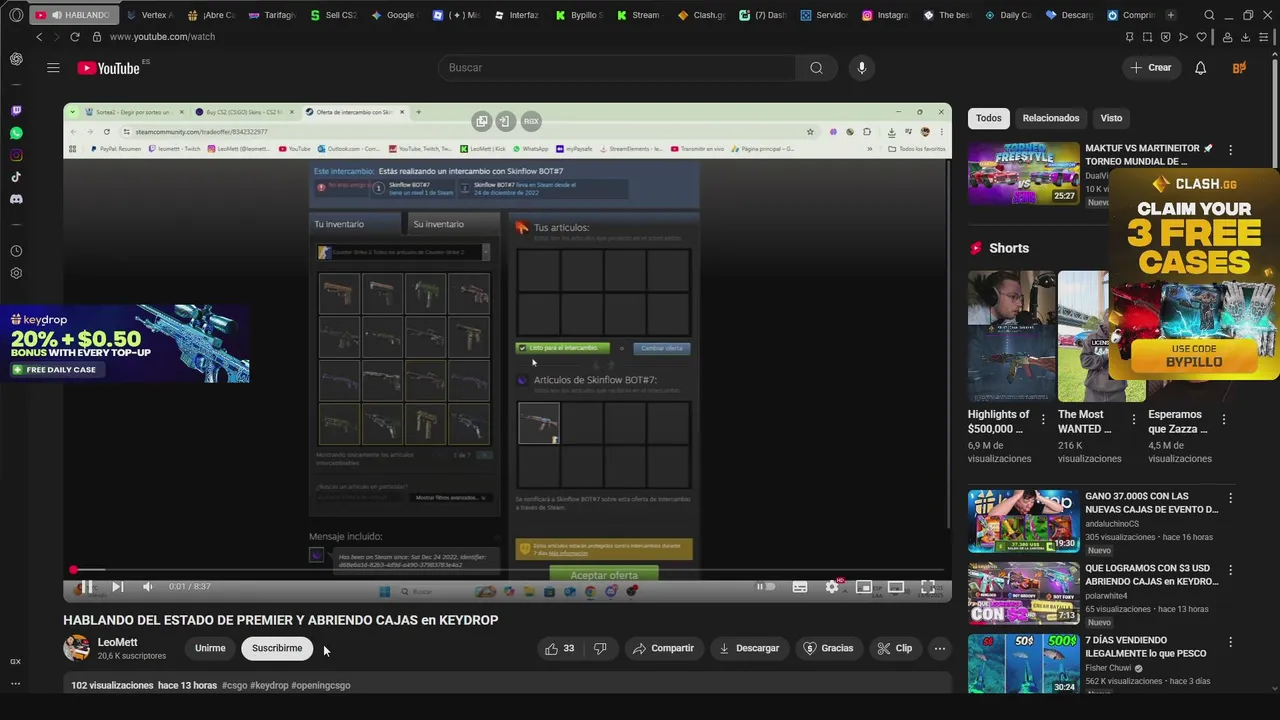Open LeoMett channel name link

pos(117,642)
